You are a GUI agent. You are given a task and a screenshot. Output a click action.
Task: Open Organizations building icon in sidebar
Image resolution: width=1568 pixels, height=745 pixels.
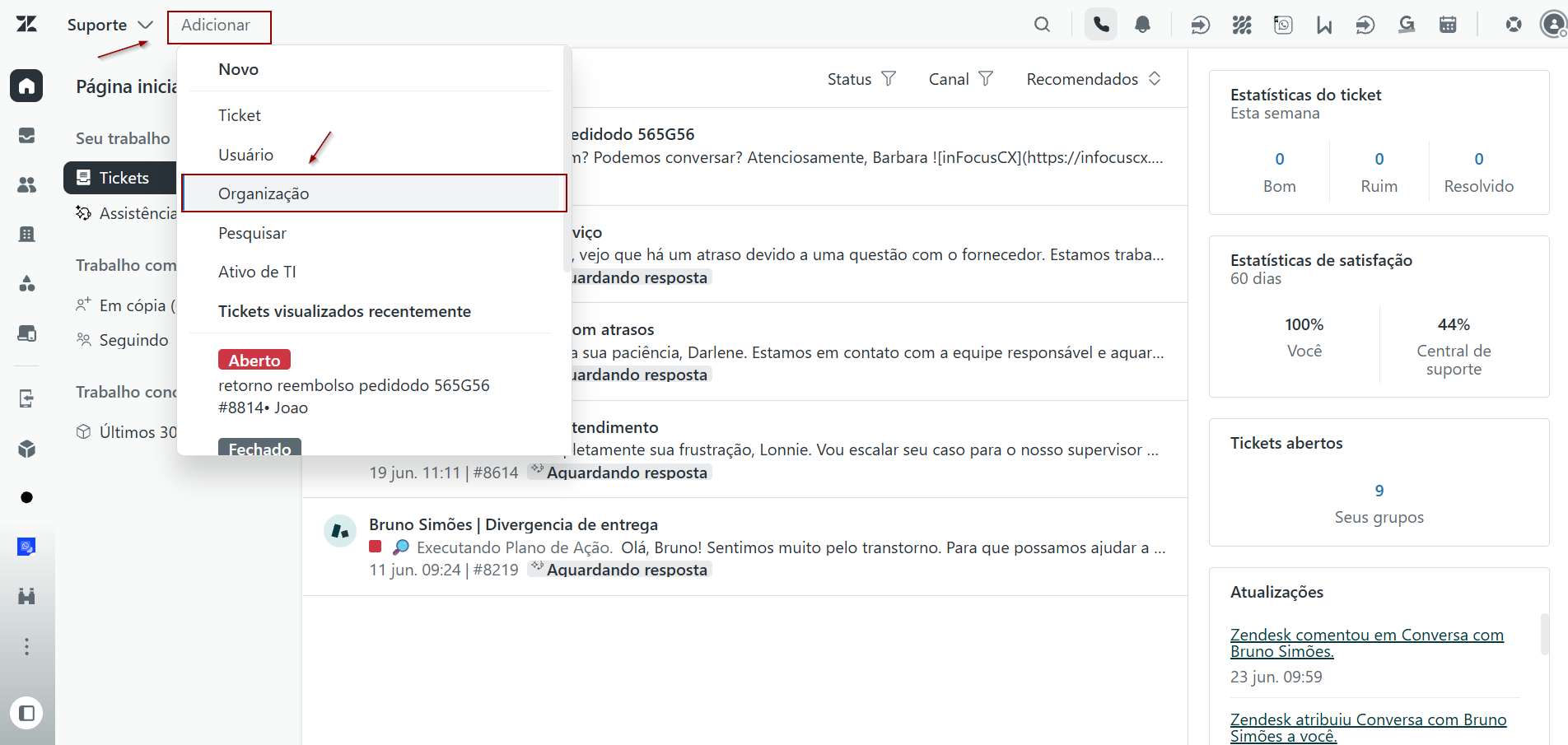click(26, 234)
